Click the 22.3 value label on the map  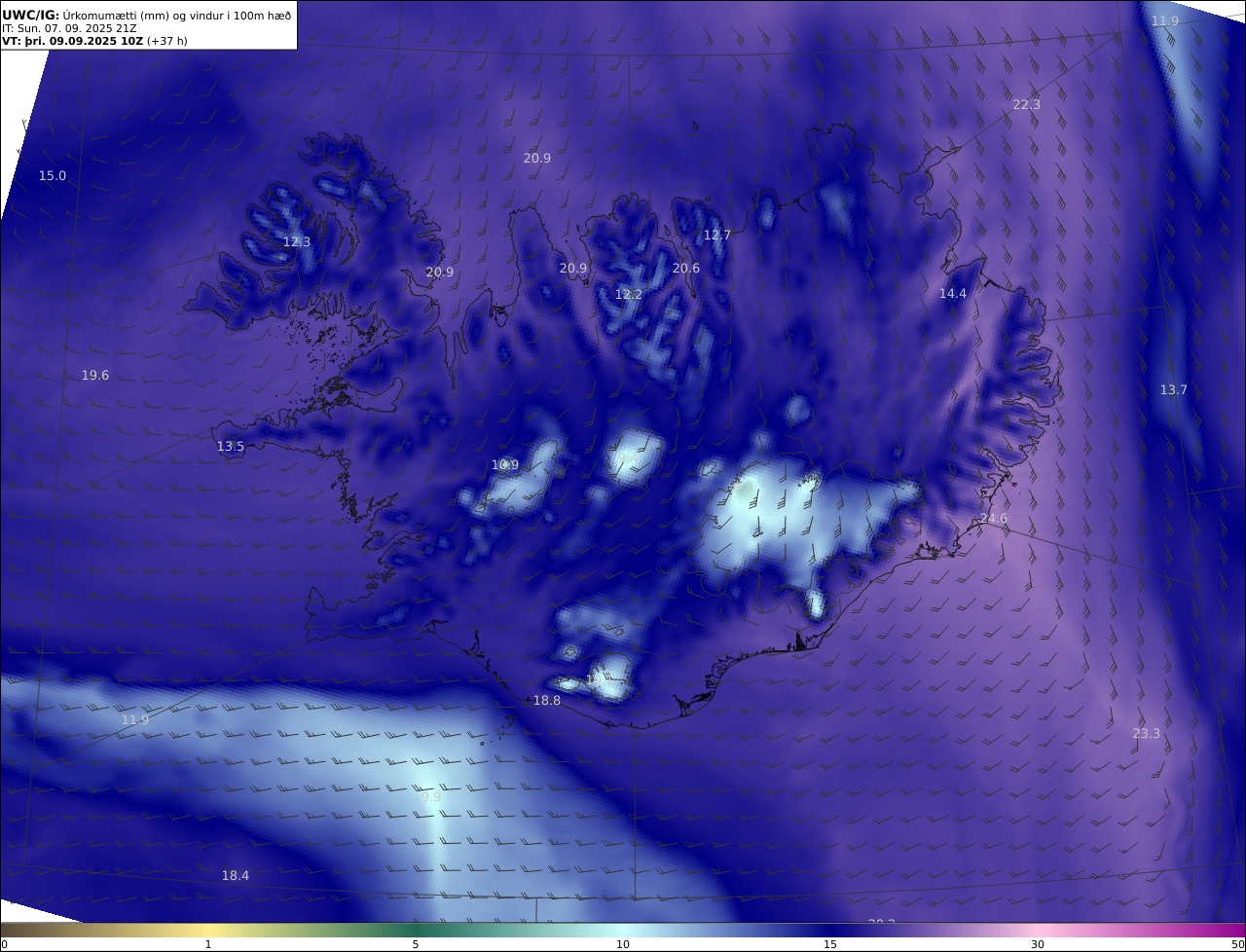(1026, 105)
